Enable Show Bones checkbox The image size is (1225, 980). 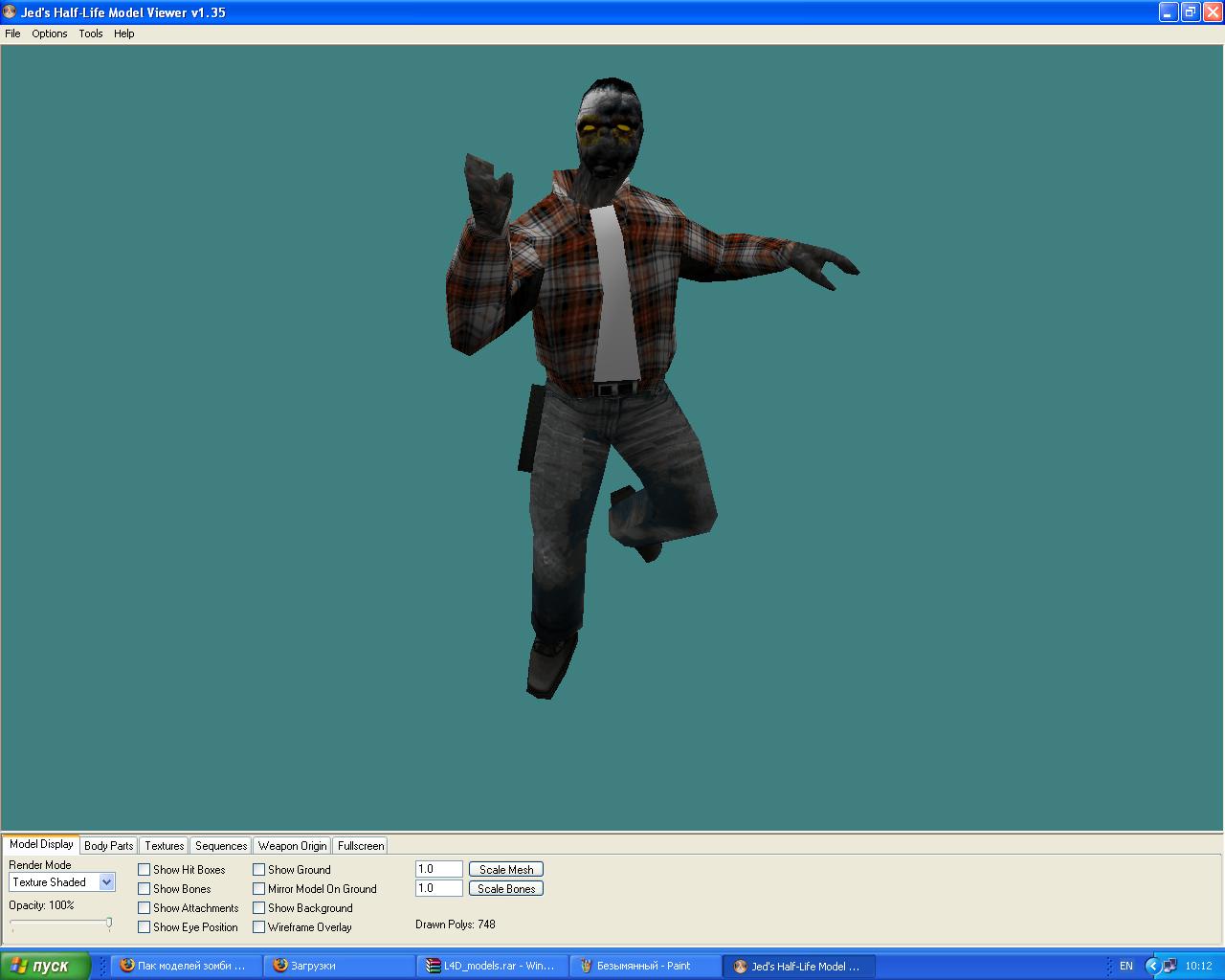pos(145,889)
